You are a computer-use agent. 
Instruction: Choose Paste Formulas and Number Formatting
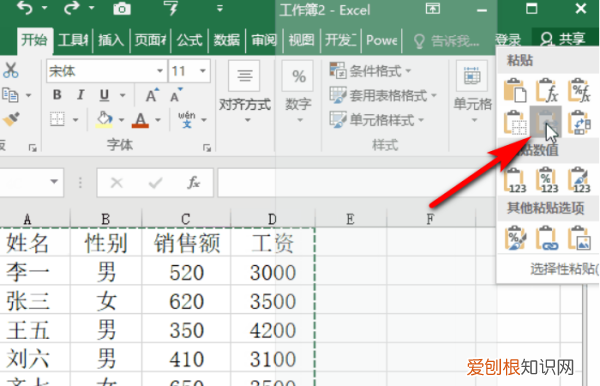579,90
